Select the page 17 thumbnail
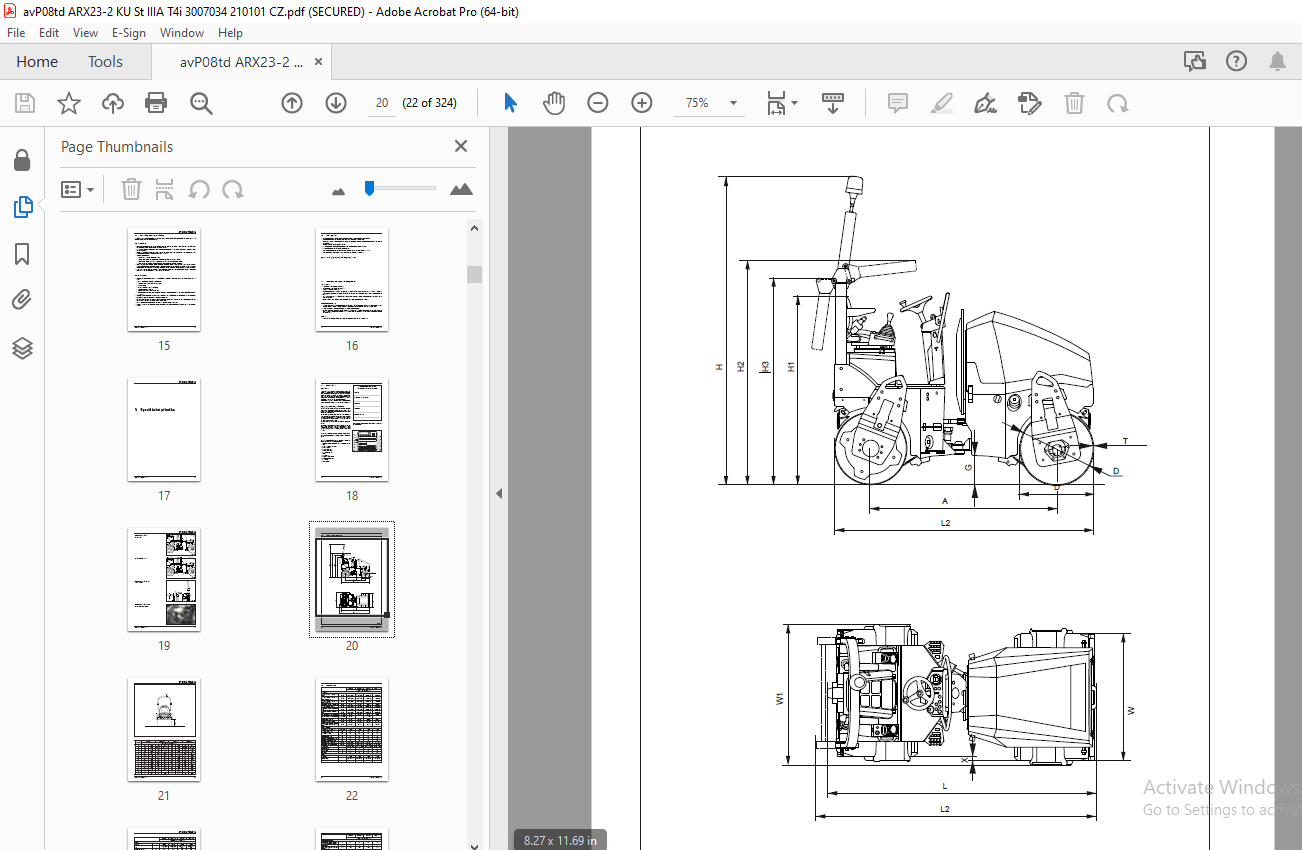The height and width of the screenshot is (850, 1302). click(164, 430)
